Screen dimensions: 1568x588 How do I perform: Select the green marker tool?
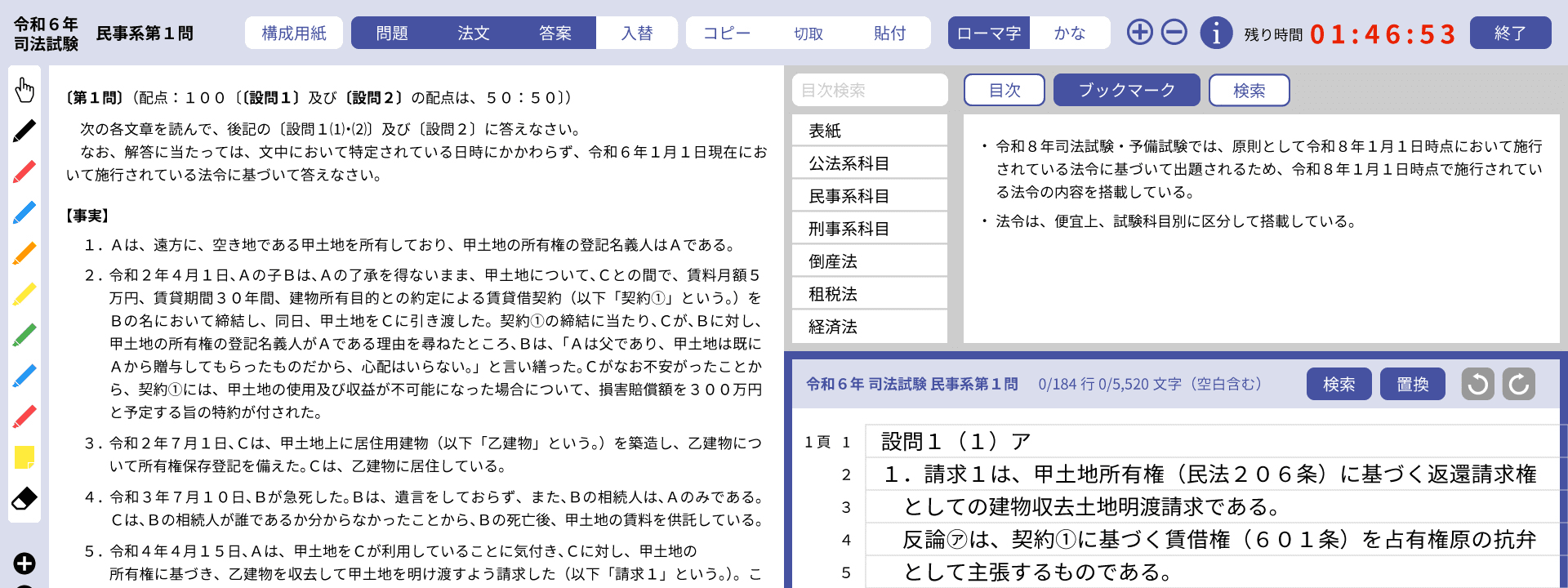coord(24,335)
